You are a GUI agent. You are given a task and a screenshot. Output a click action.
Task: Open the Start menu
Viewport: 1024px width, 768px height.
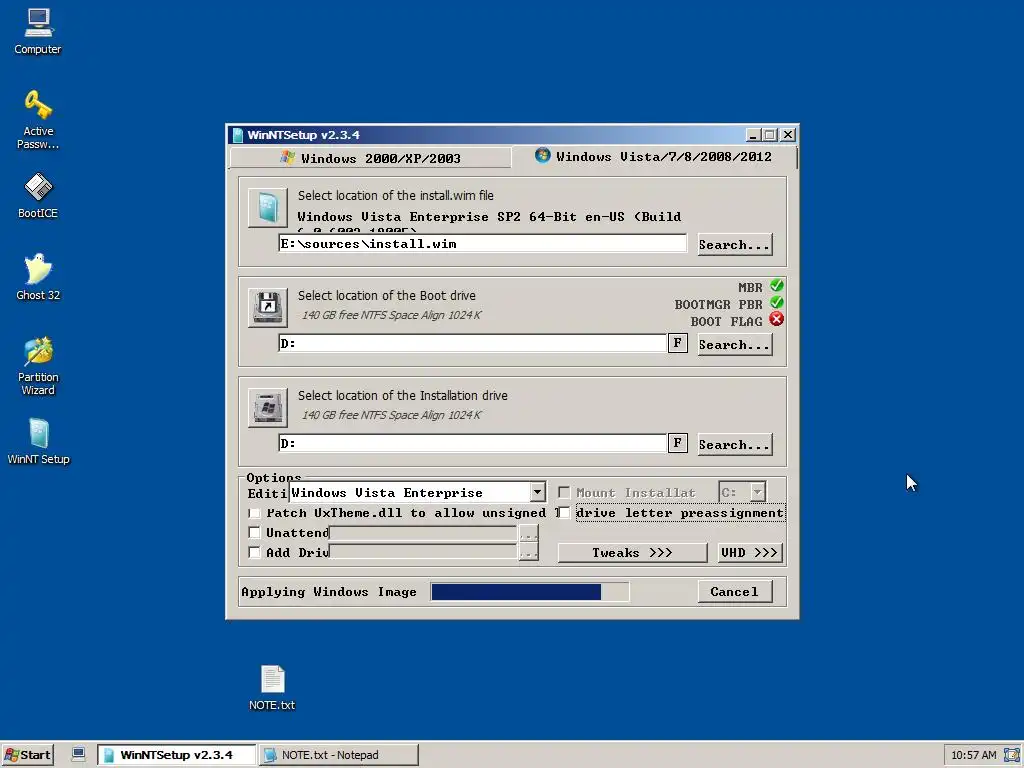coord(27,755)
